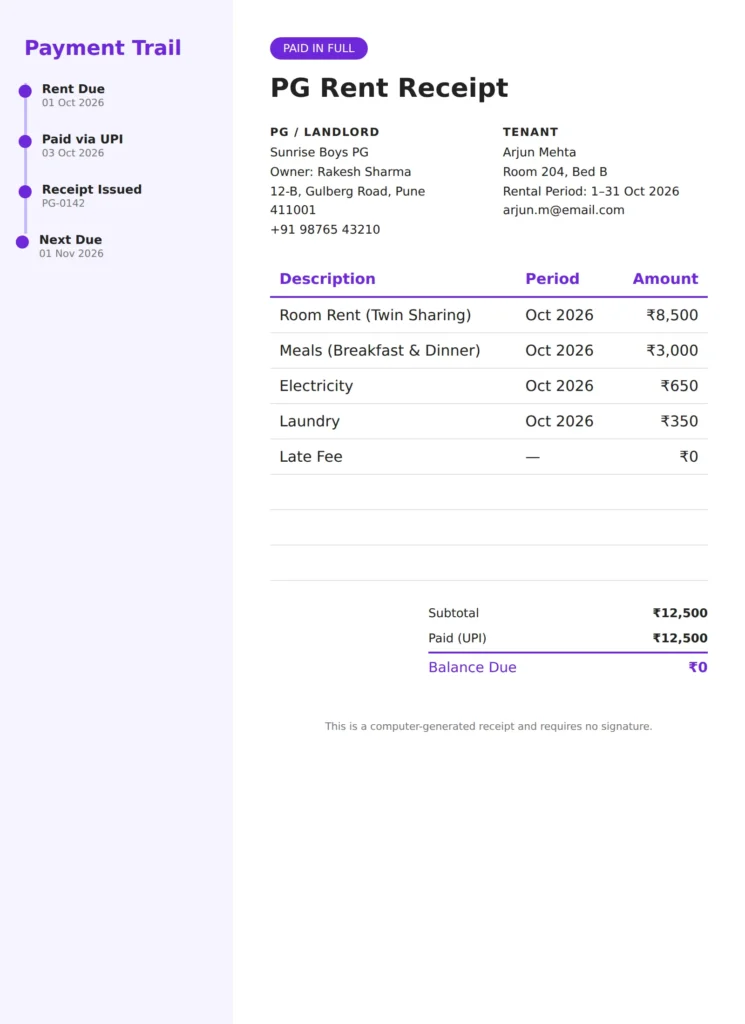Click the PG / LANDLORD heading
The width and height of the screenshot is (745, 1024).
[x=325, y=132]
